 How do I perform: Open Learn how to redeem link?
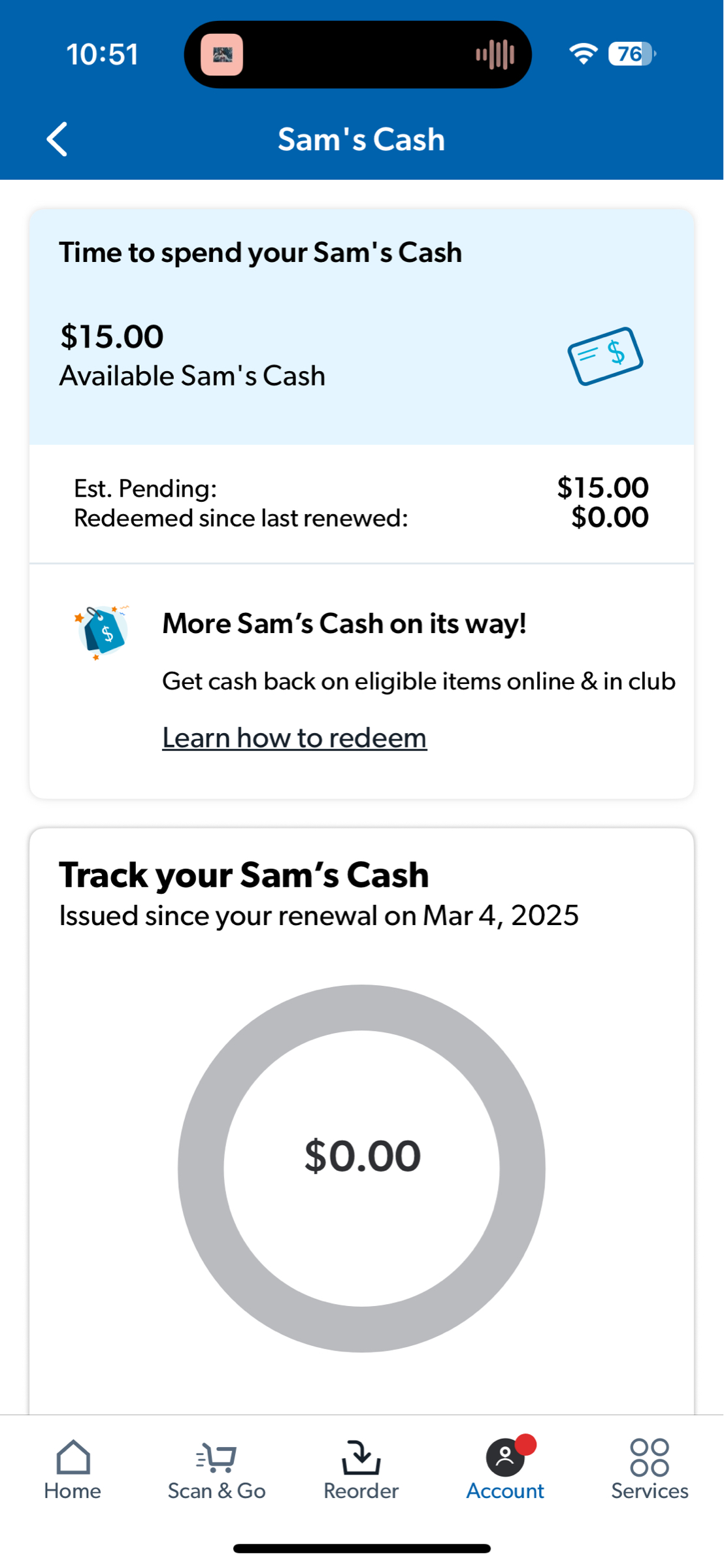293,737
